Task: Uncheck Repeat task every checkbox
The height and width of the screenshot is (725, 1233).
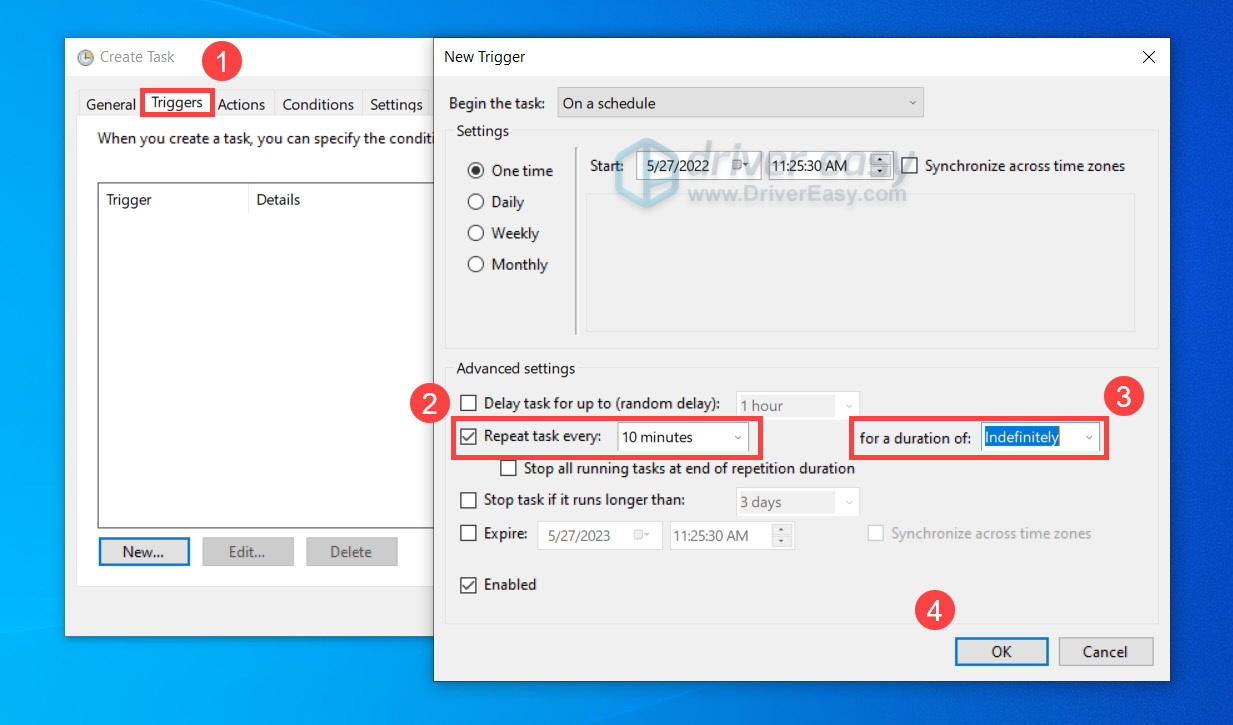Action: (468, 436)
